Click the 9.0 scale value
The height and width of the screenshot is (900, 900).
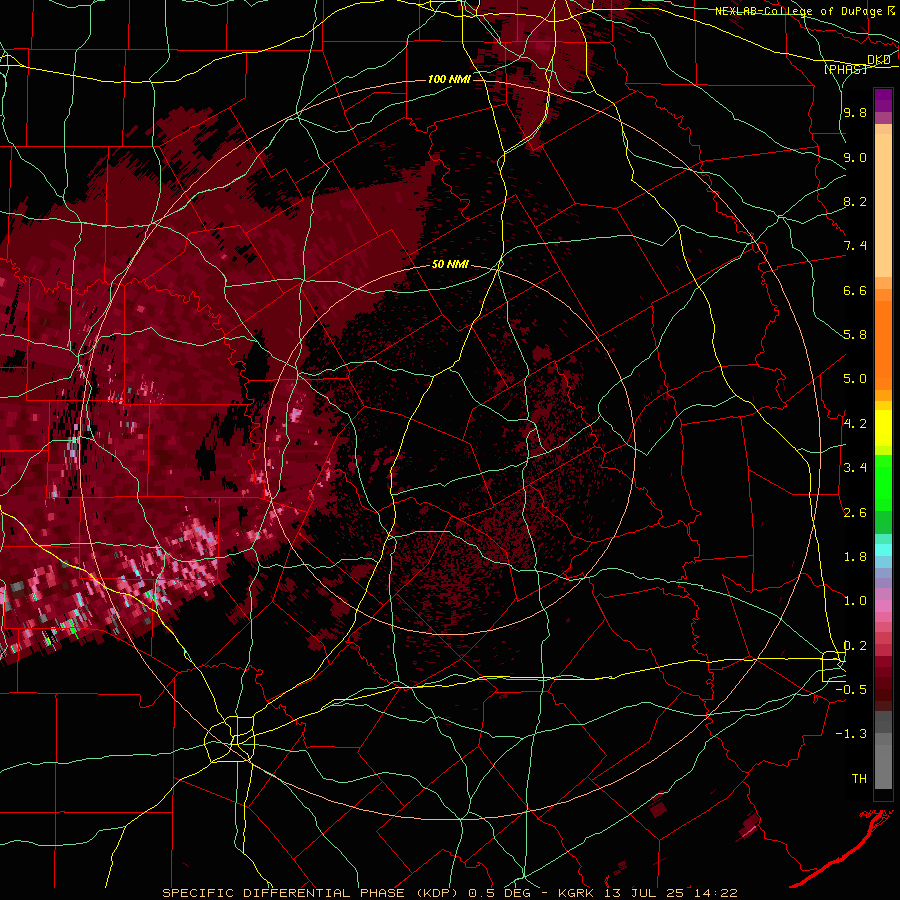855,157
